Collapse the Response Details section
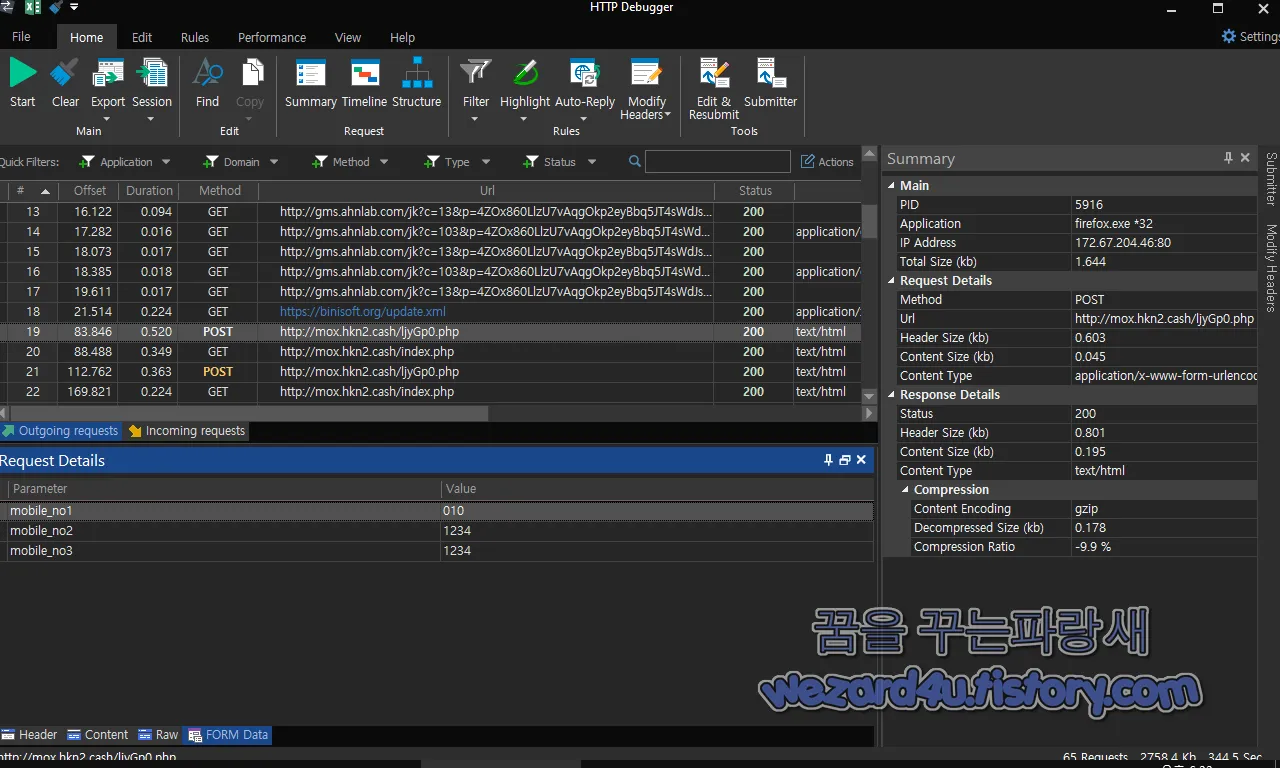Screen dimensions: 1280x768 pyautogui.click(x=892, y=395)
